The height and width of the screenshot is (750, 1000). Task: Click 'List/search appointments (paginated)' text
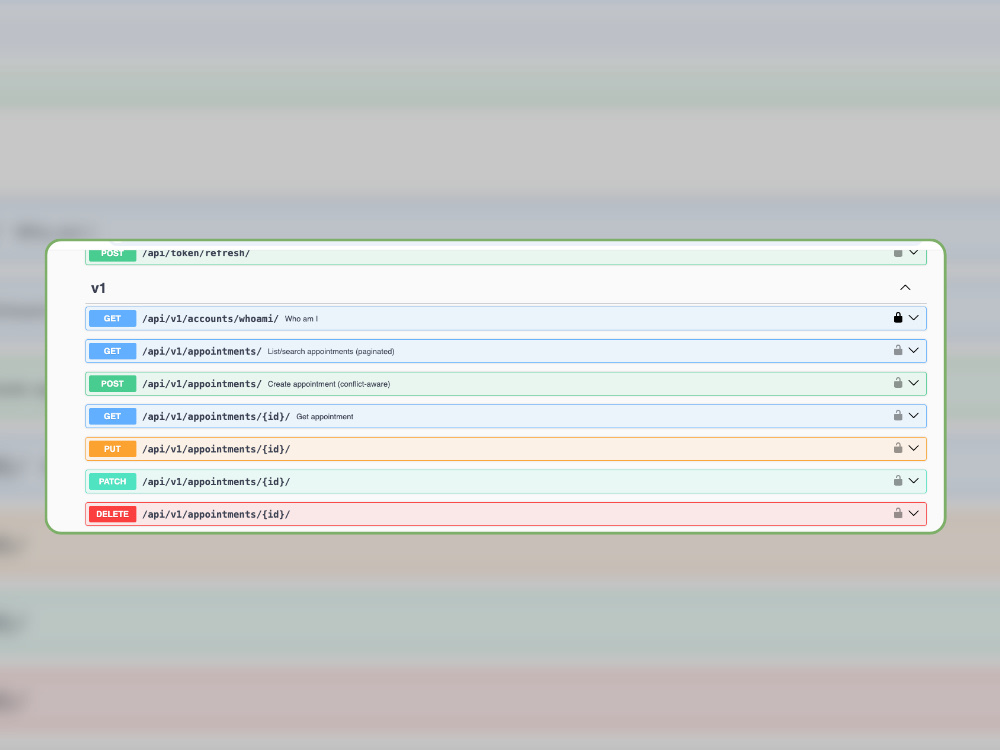(330, 351)
